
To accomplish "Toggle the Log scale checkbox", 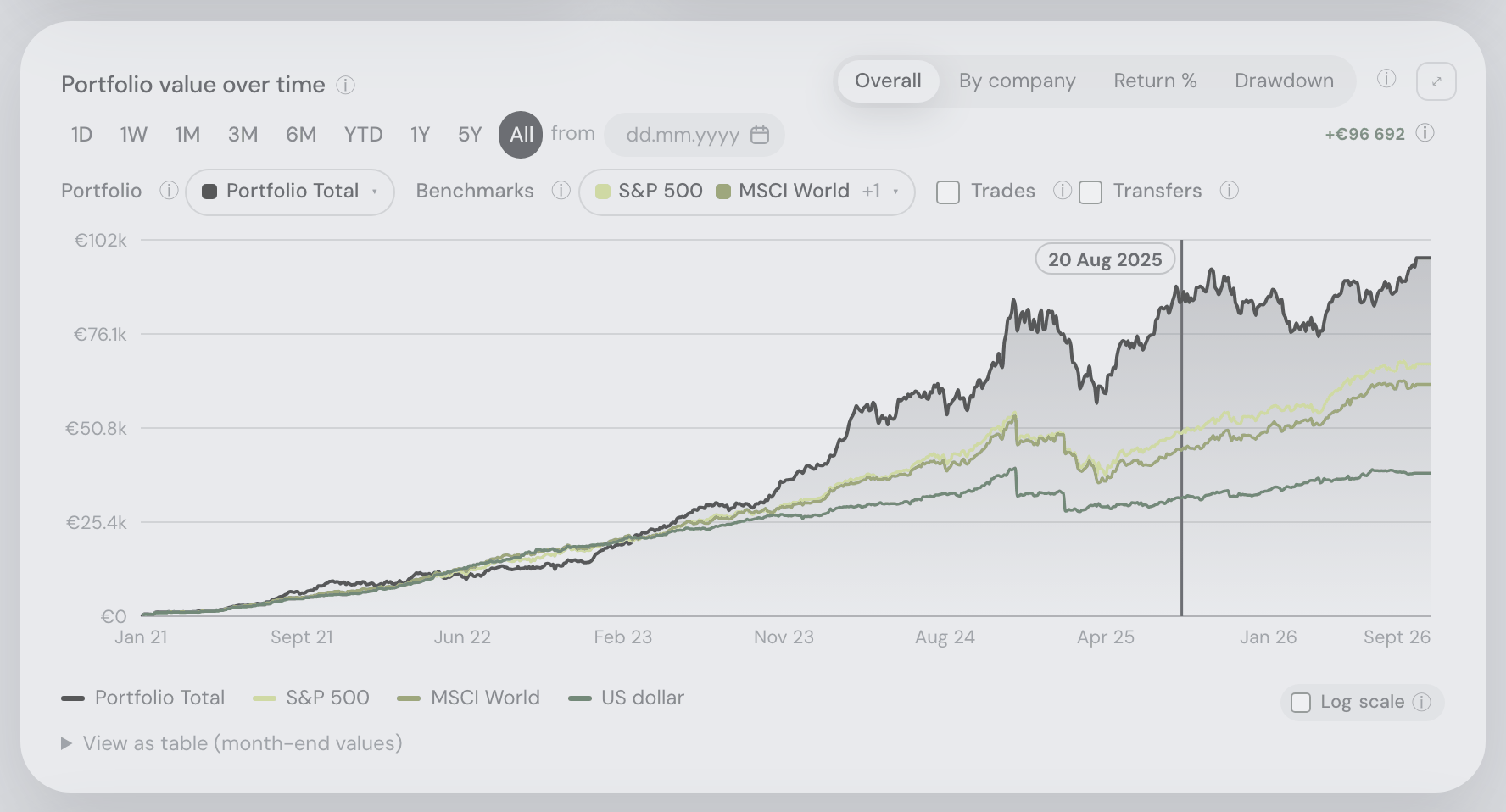I will click(1301, 703).
